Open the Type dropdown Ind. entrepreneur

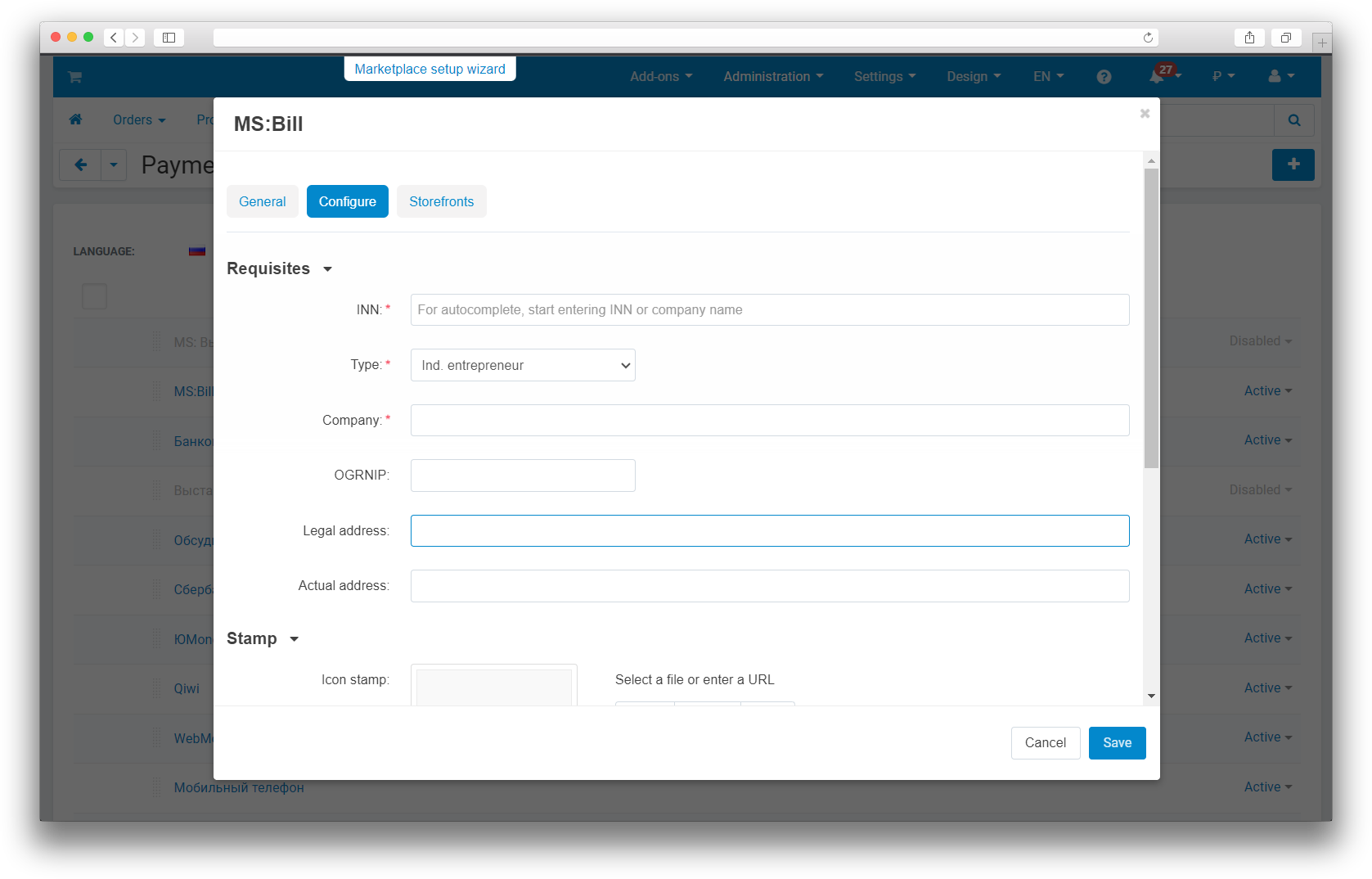(523, 365)
